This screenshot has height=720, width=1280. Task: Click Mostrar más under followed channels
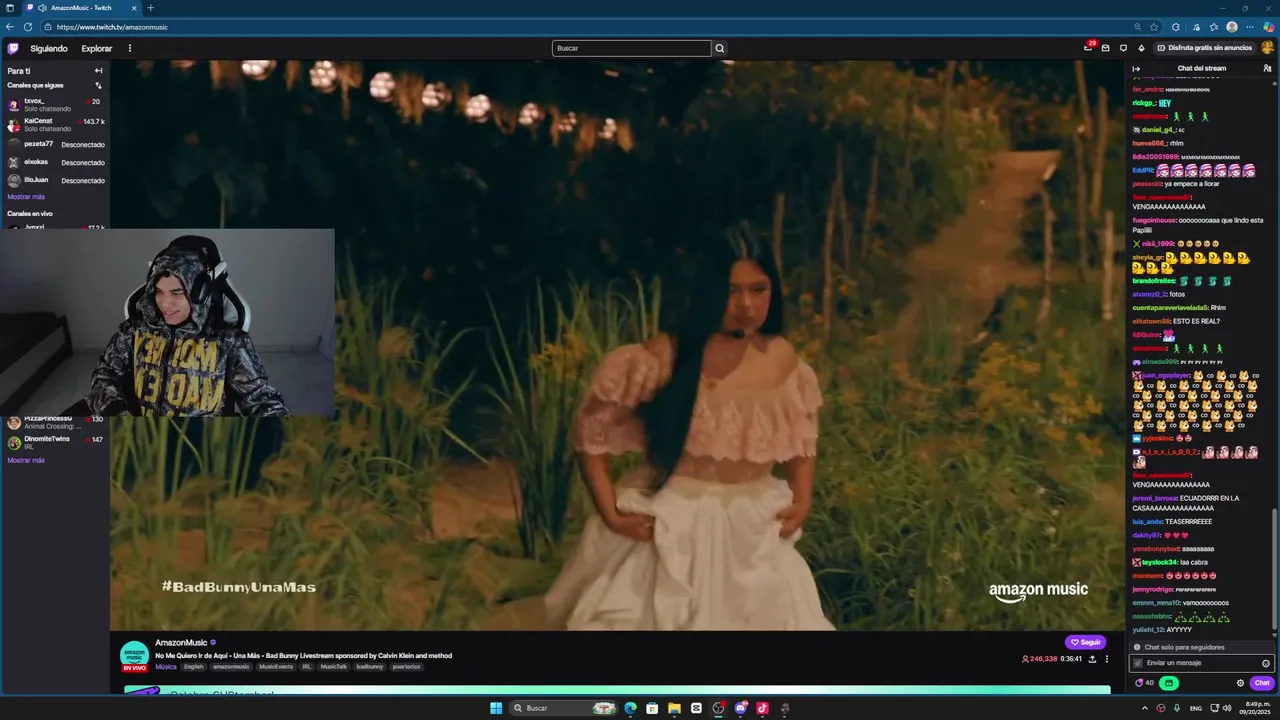click(26, 197)
